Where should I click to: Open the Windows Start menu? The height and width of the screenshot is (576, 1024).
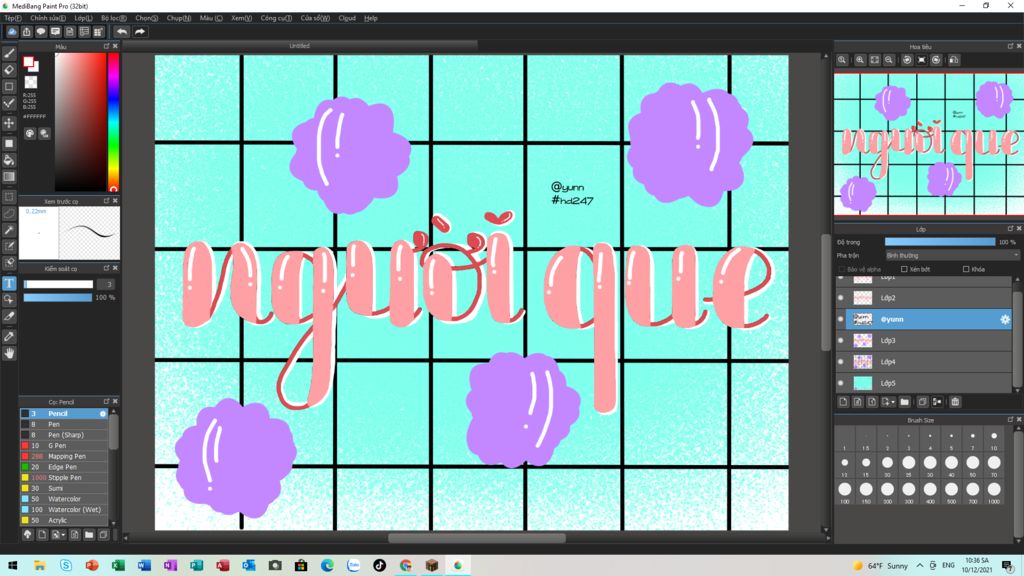tap(12, 566)
